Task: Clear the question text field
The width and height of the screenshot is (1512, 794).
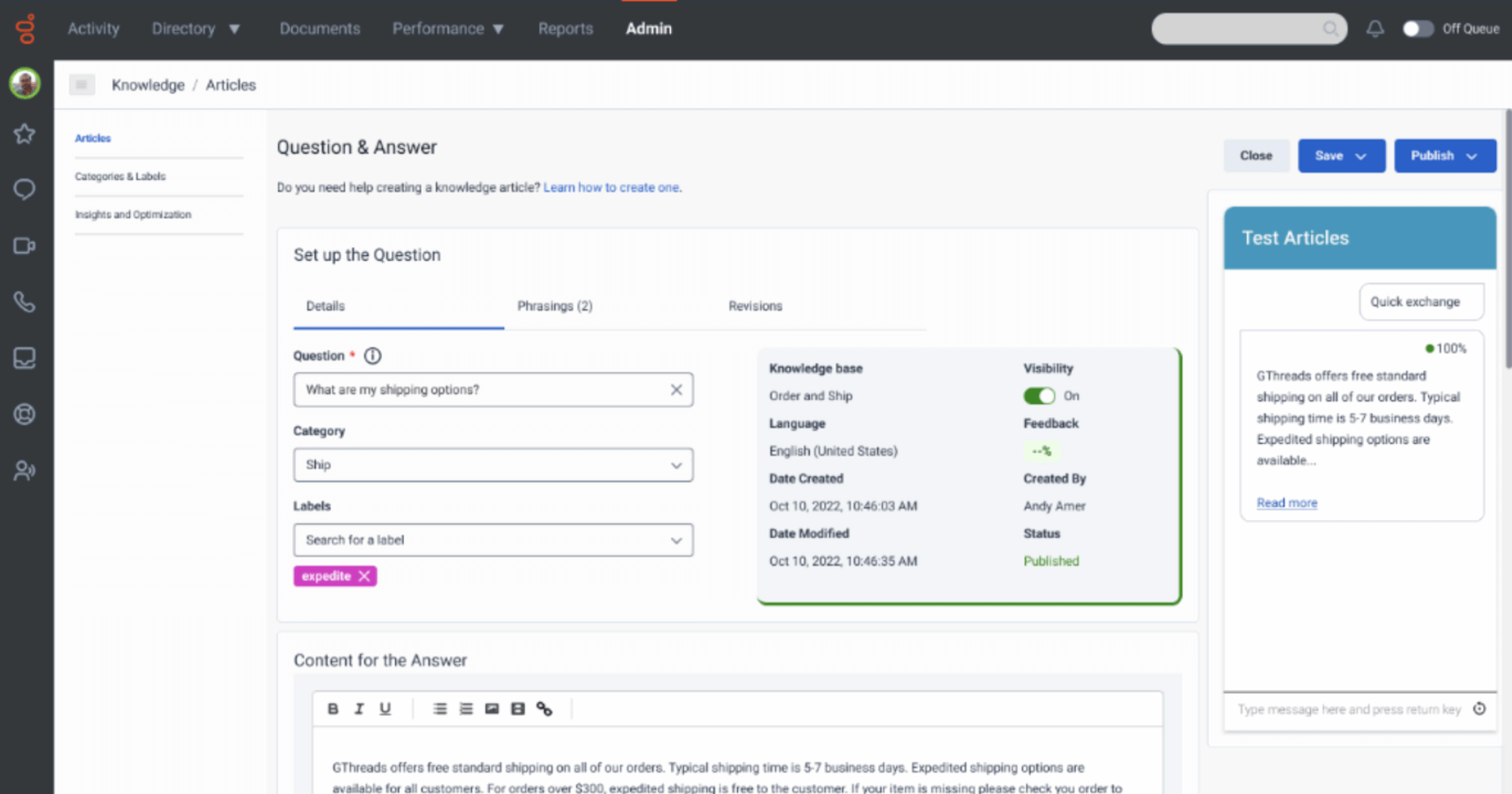Action: pyautogui.click(x=676, y=390)
